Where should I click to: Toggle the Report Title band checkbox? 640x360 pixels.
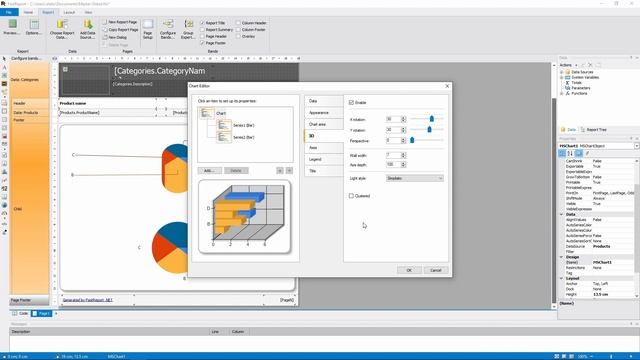point(202,23)
